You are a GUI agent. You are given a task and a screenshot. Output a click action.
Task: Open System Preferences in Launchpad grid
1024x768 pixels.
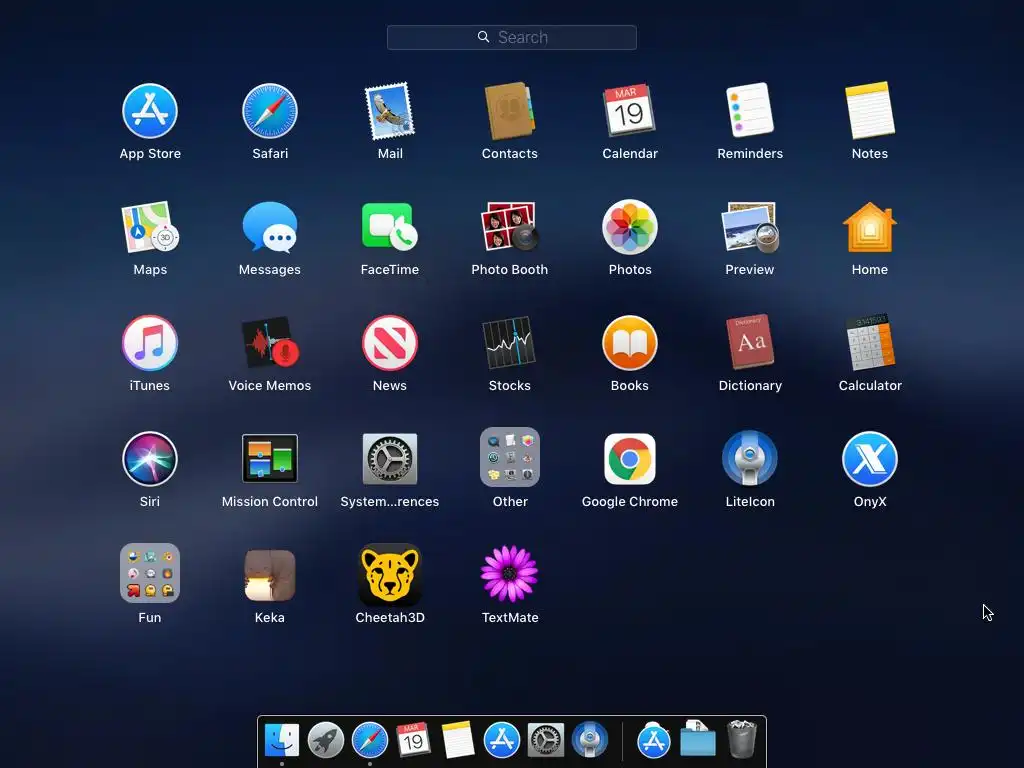[390, 458]
